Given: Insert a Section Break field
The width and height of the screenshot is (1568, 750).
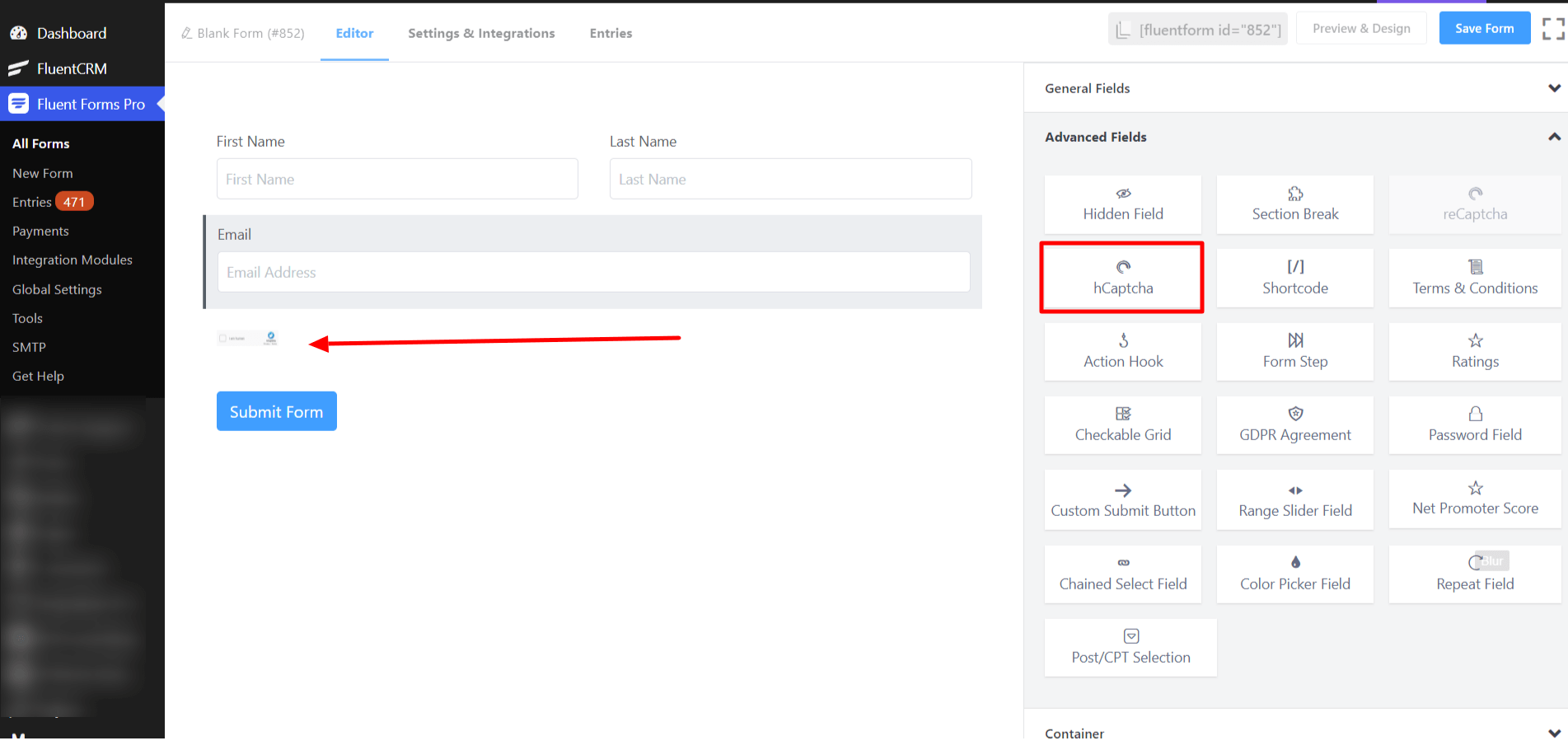Looking at the screenshot, I should [x=1294, y=204].
